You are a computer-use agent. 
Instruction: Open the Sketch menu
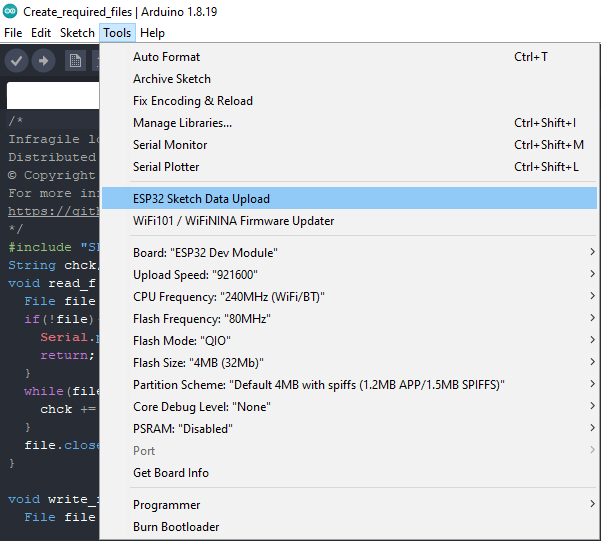(x=77, y=33)
